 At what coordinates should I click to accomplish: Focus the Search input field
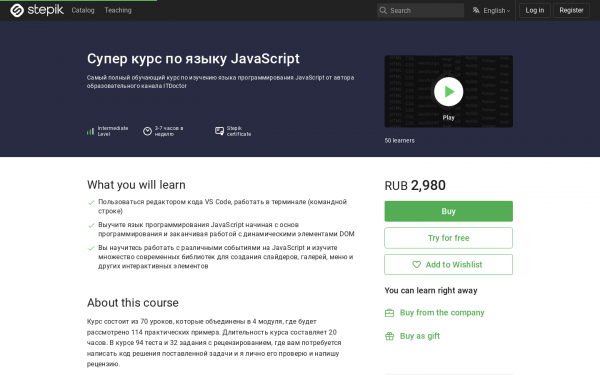pyautogui.click(x=420, y=10)
